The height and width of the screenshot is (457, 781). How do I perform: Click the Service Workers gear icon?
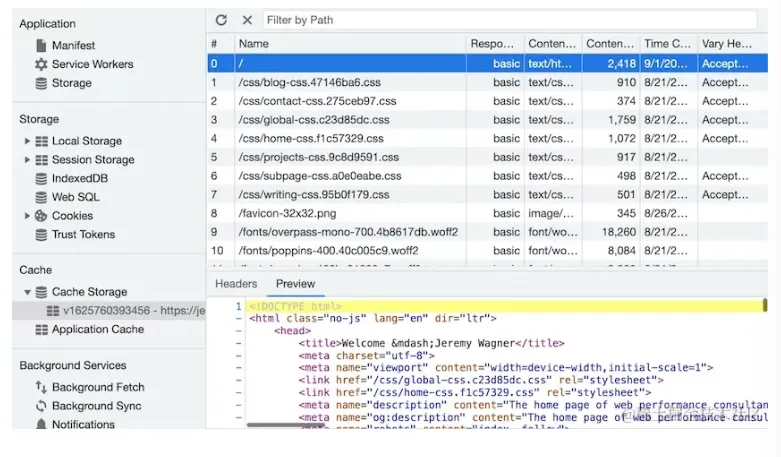pos(41,64)
